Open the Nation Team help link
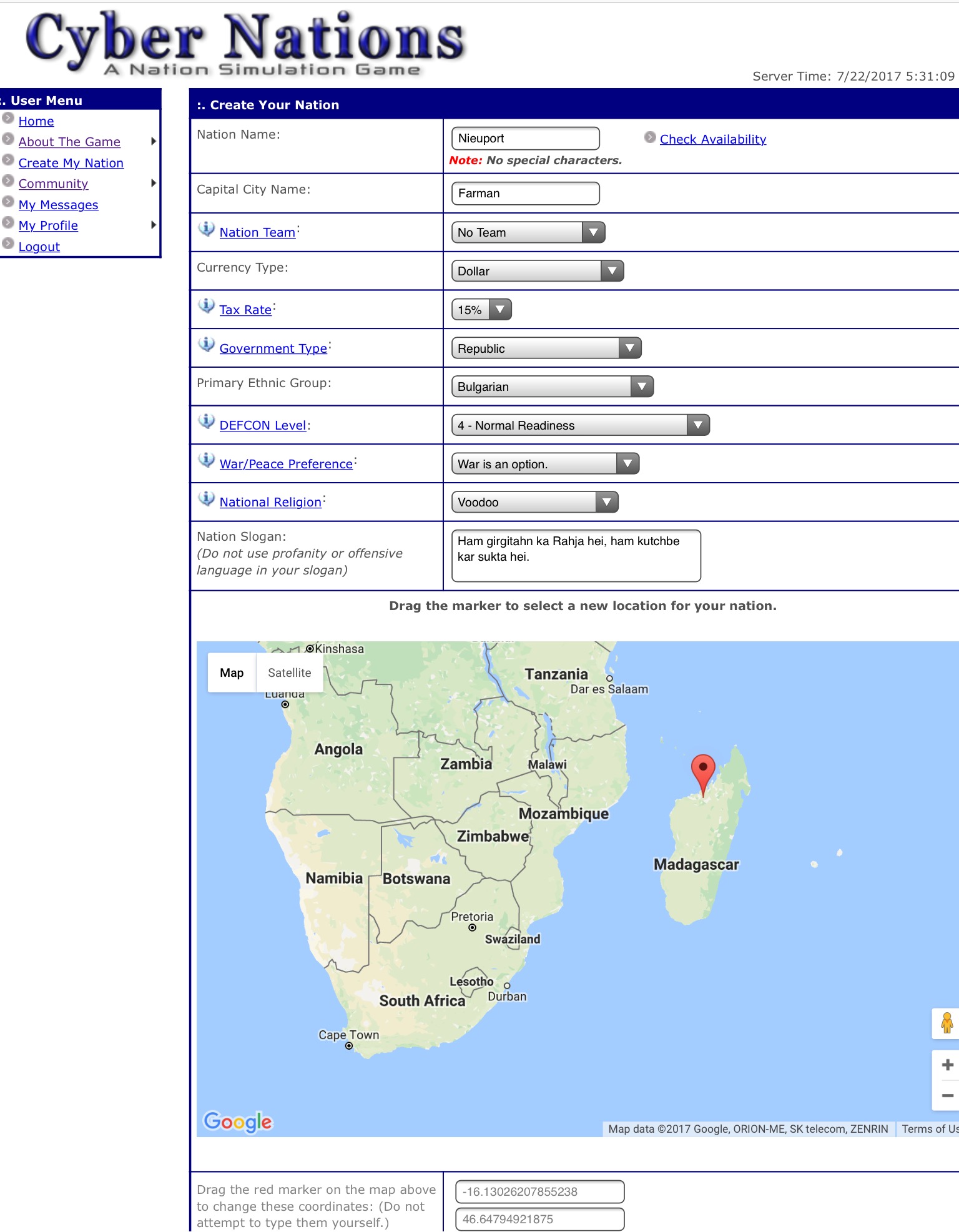 [257, 232]
